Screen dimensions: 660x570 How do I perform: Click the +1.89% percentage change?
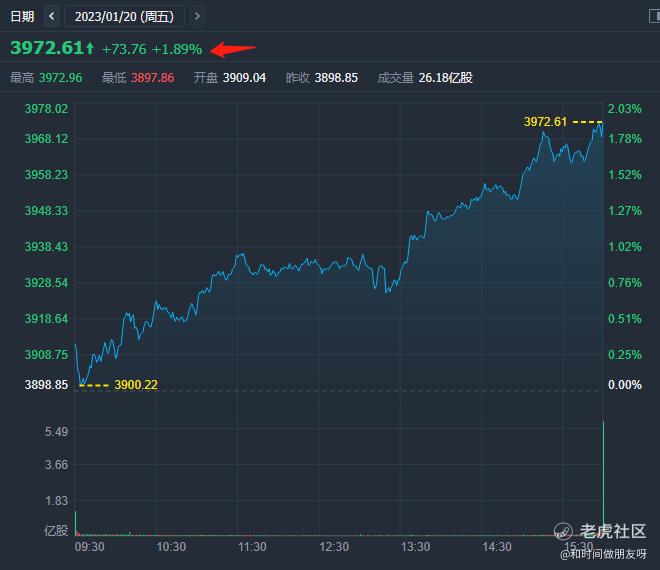[176, 48]
